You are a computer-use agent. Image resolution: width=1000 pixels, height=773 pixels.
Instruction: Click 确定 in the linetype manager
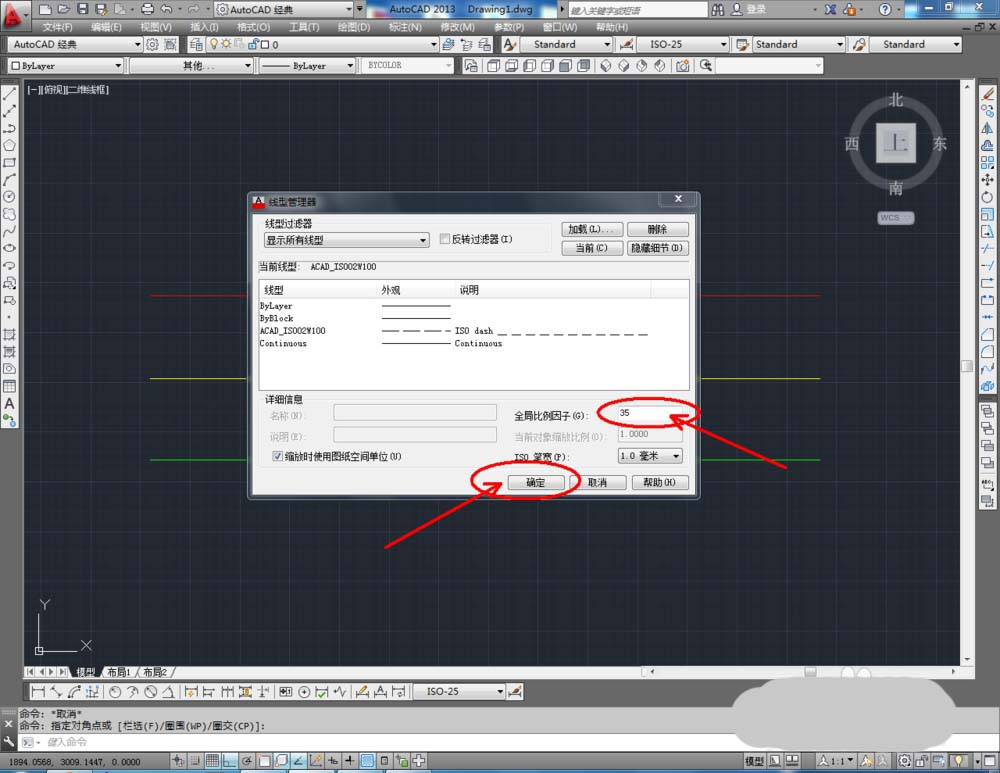point(536,483)
